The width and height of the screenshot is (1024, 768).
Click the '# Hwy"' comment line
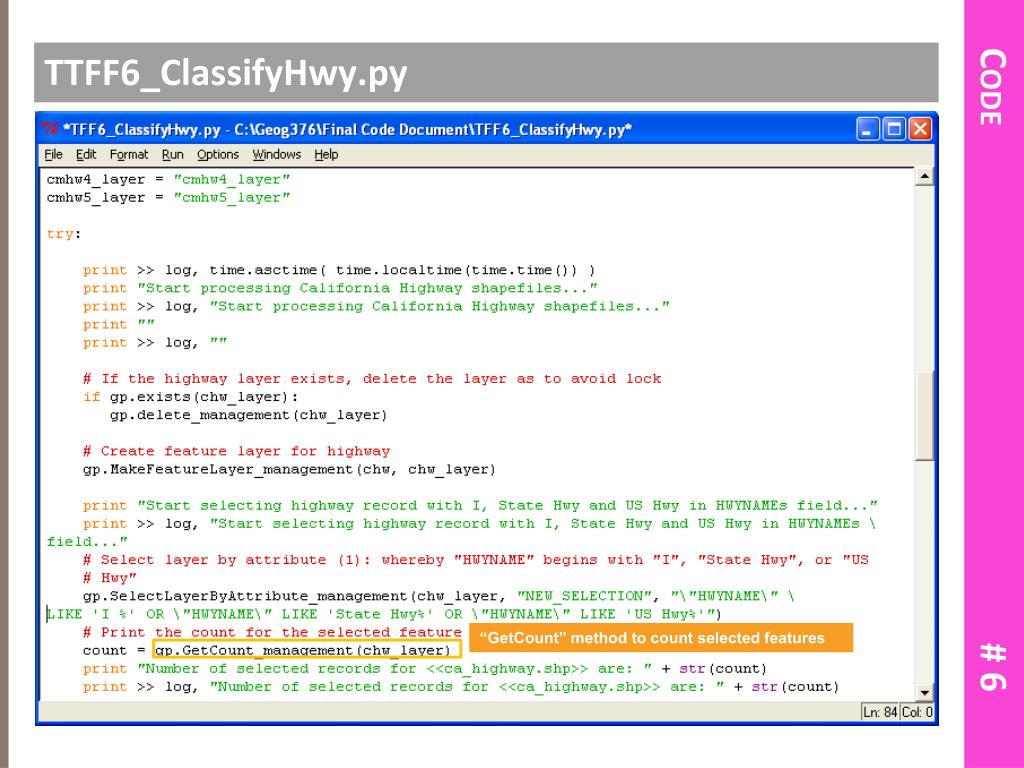[110, 578]
